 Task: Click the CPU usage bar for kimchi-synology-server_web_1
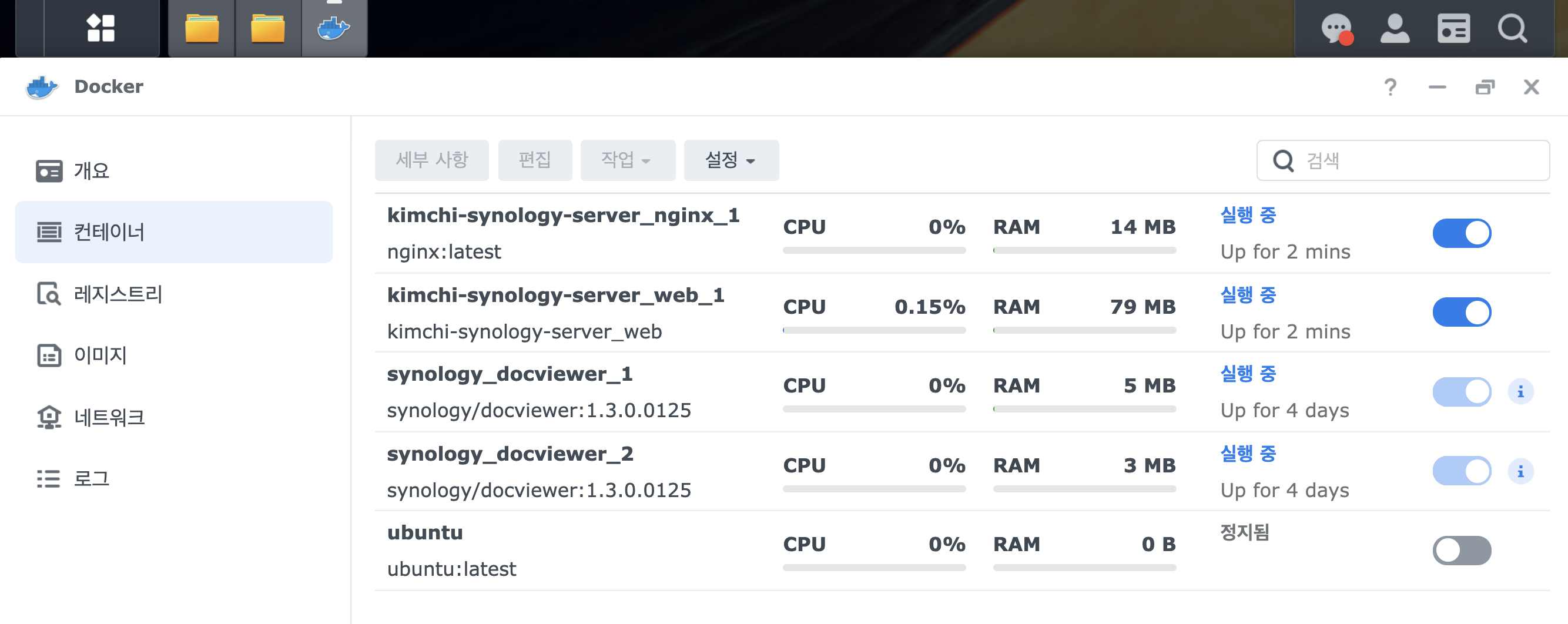tap(874, 331)
